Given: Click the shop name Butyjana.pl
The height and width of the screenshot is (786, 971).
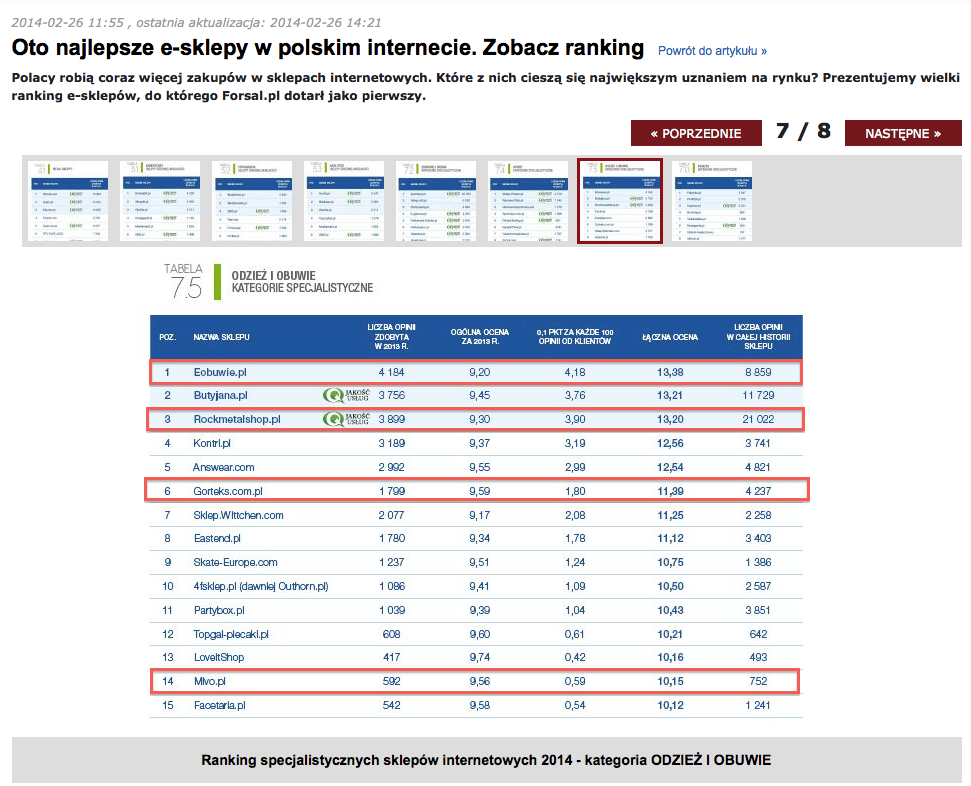Looking at the screenshot, I should pyautogui.click(x=220, y=395).
